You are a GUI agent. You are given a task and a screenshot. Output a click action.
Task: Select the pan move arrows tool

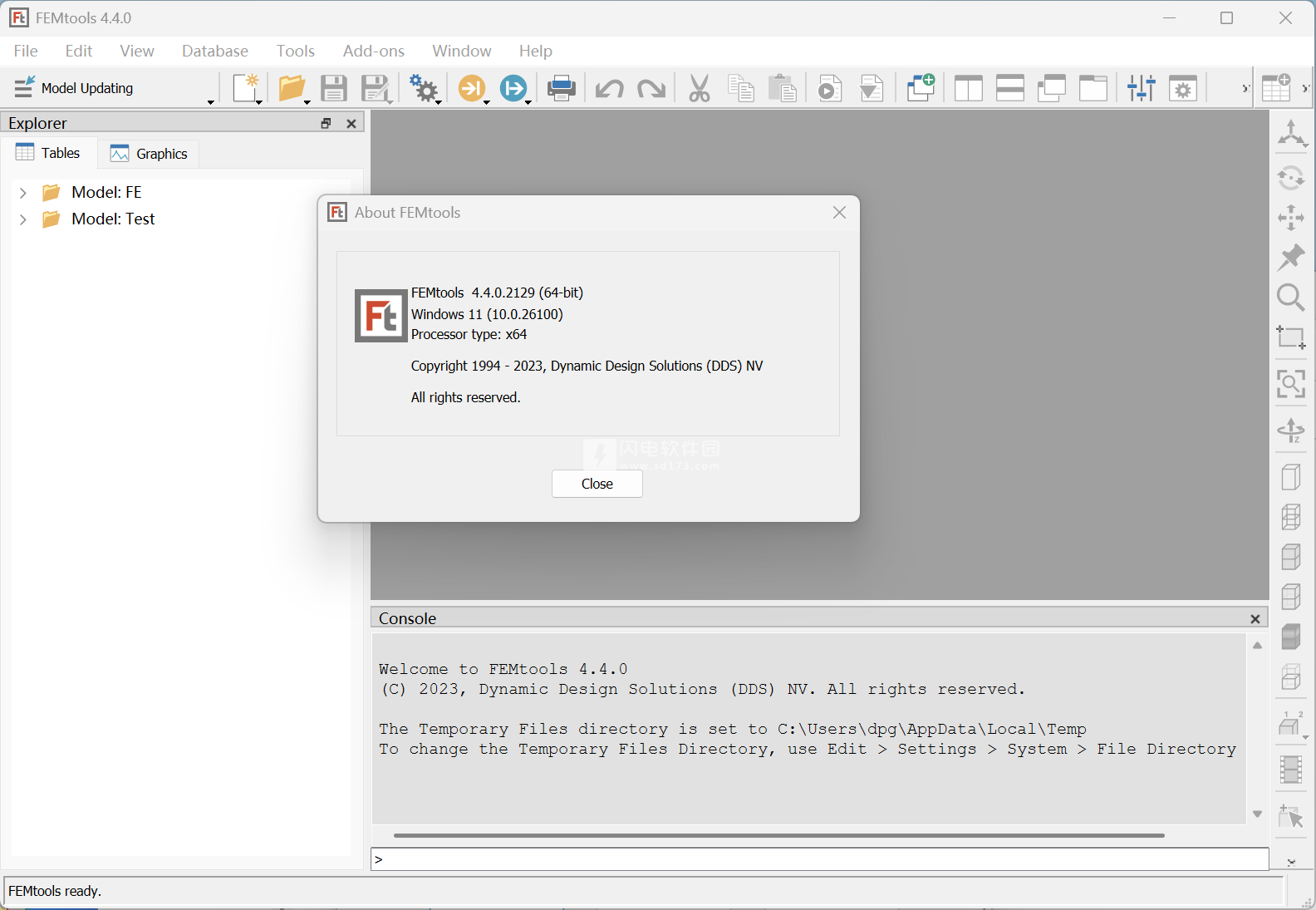[1291, 218]
